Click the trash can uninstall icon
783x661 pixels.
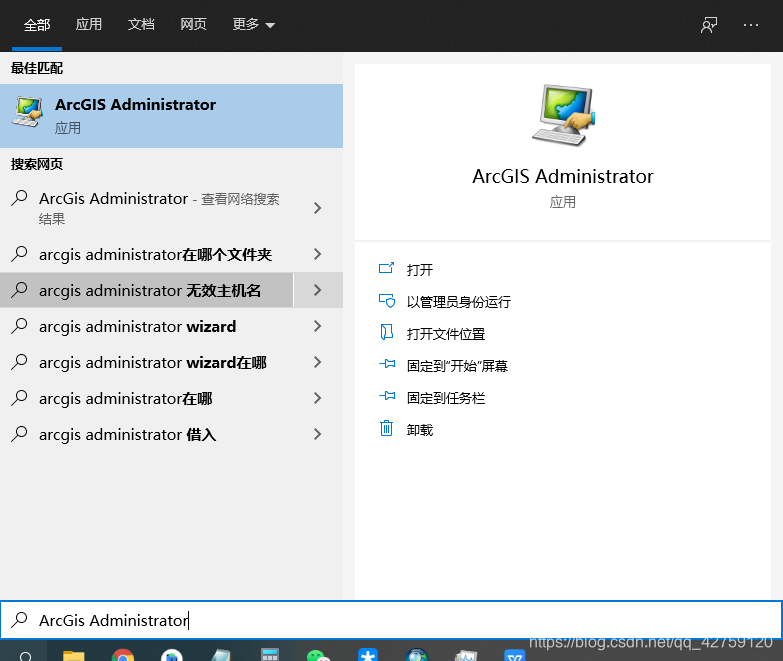[x=387, y=428]
